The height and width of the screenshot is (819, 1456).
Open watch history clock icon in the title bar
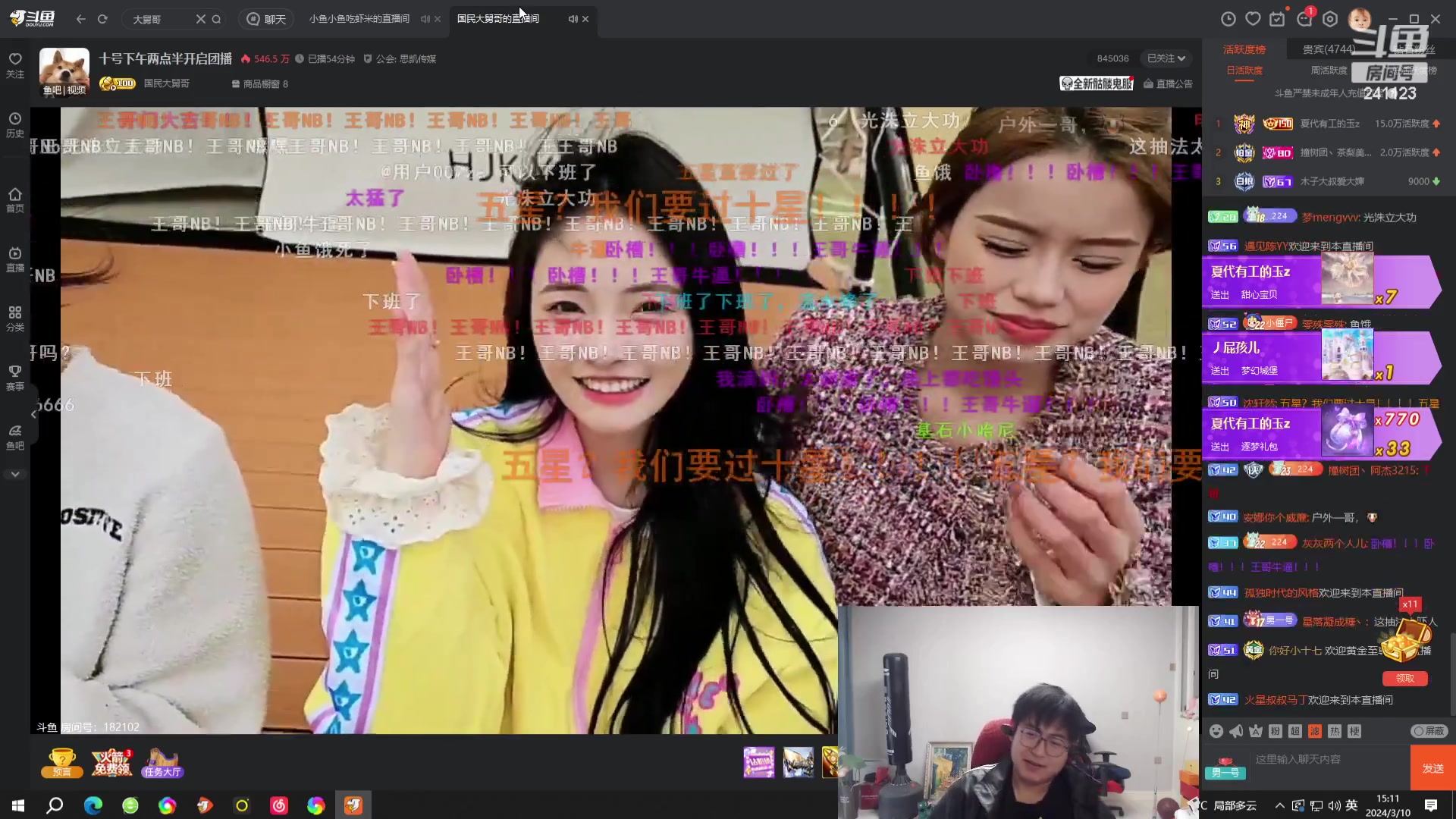1228,19
